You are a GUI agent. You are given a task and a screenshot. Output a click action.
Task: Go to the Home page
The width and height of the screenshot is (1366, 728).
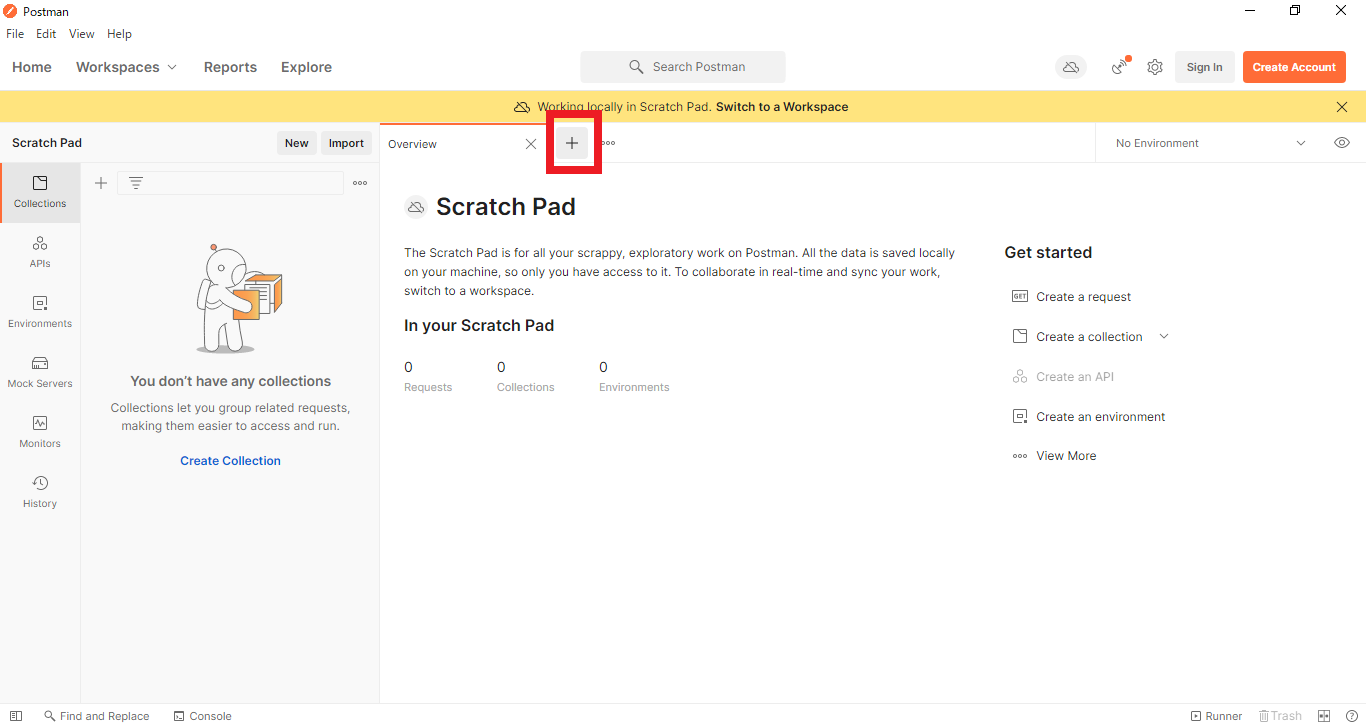[32, 67]
